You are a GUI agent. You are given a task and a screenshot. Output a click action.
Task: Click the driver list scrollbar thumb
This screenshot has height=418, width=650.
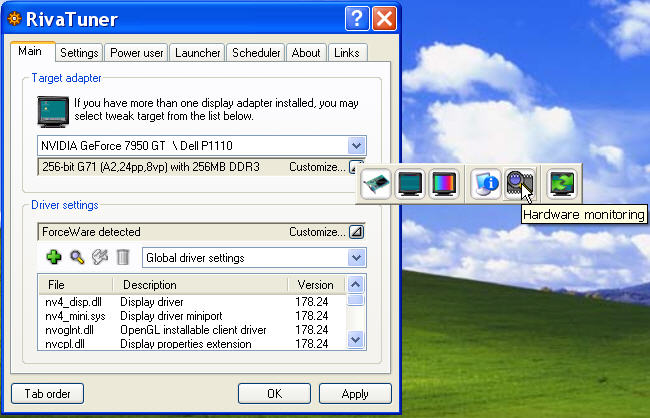pyautogui.click(x=356, y=300)
